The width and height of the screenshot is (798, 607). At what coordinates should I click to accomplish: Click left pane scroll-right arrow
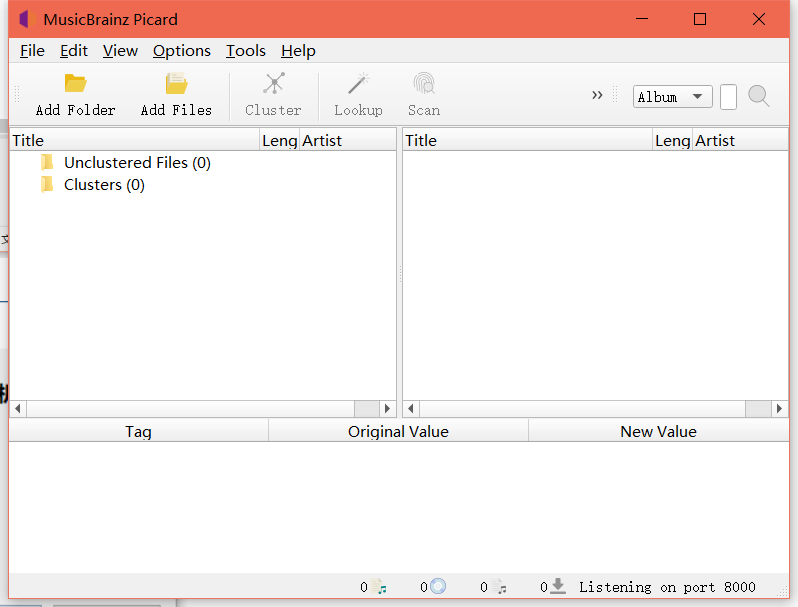[x=387, y=409]
